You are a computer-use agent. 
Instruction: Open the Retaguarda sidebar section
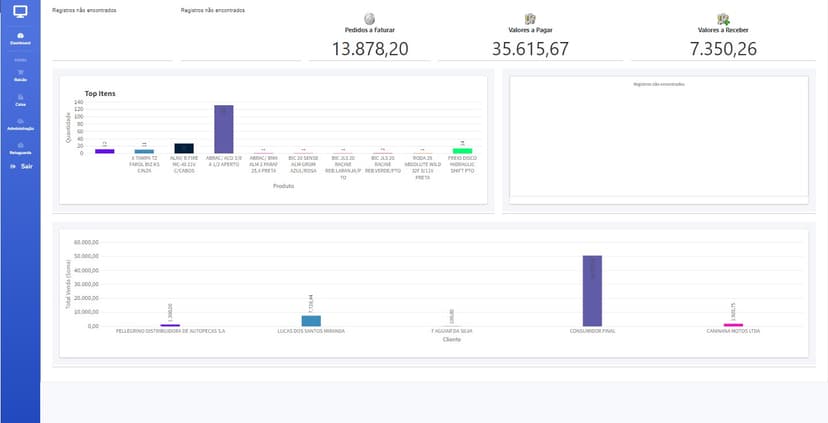pyautogui.click(x=20, y=148)
